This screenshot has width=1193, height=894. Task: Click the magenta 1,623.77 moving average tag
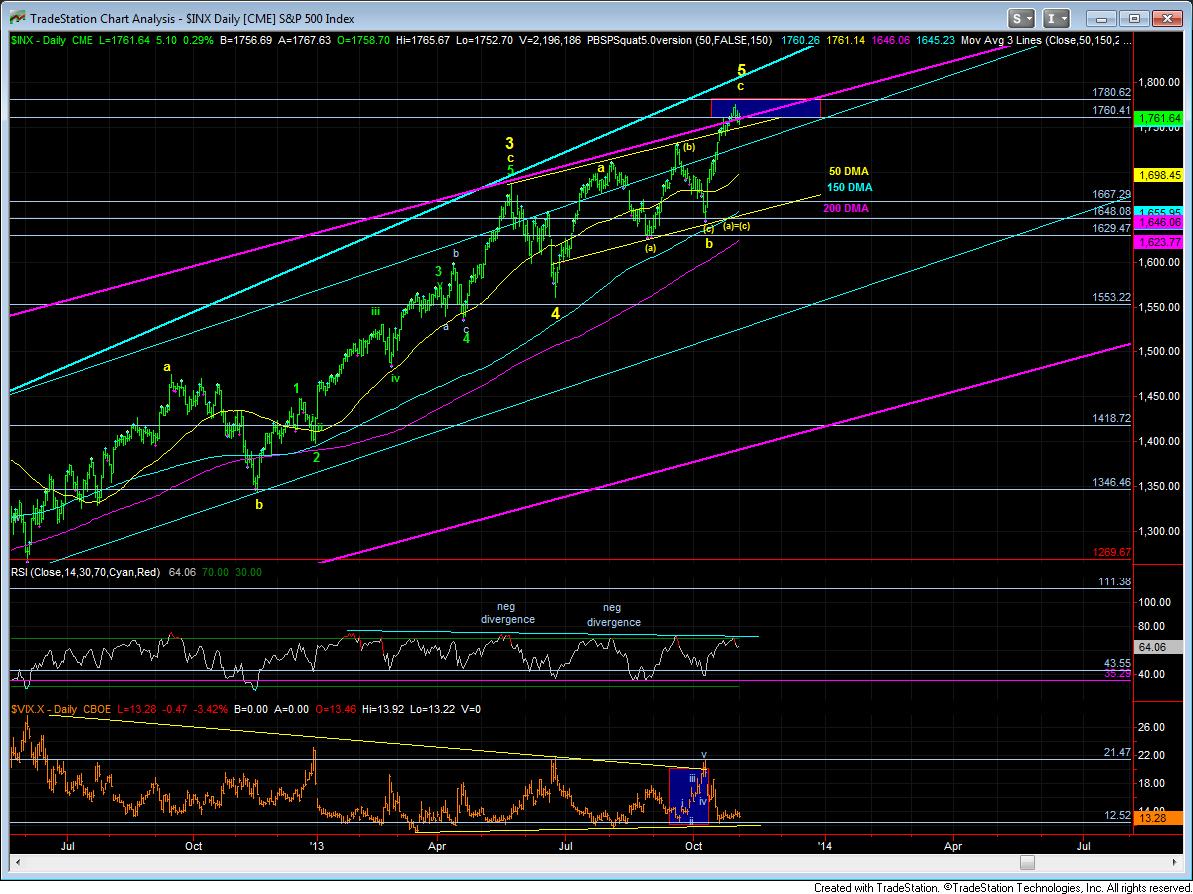[x=1160, y=242]
